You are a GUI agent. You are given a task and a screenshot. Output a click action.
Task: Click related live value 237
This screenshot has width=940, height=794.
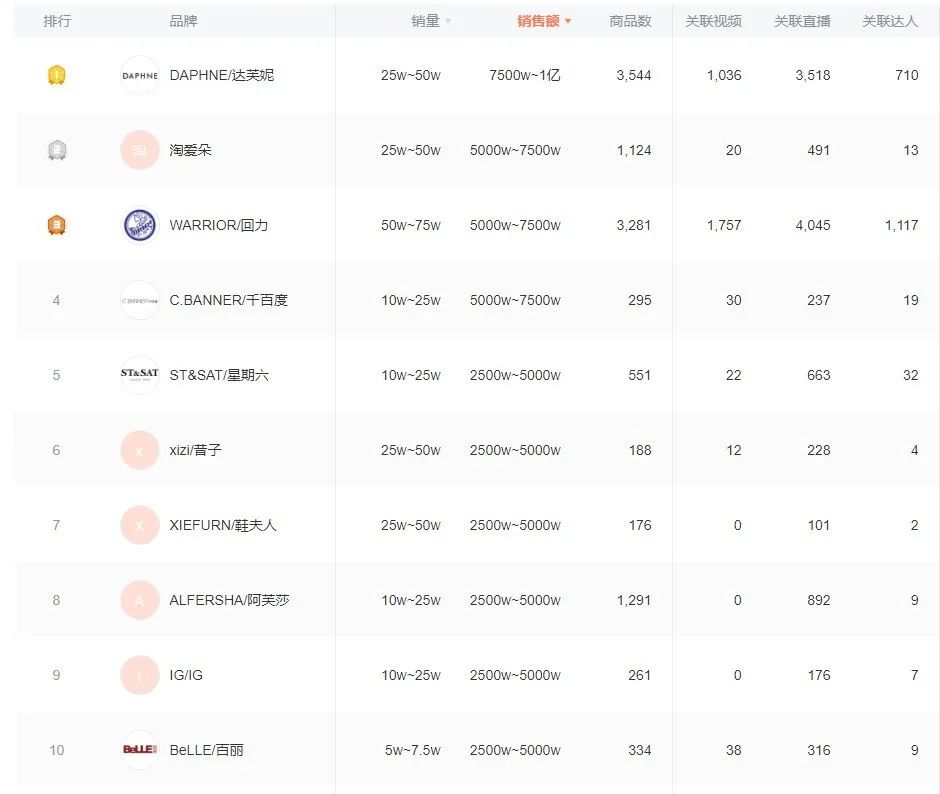pyautogui.click(x=818, y=300)
